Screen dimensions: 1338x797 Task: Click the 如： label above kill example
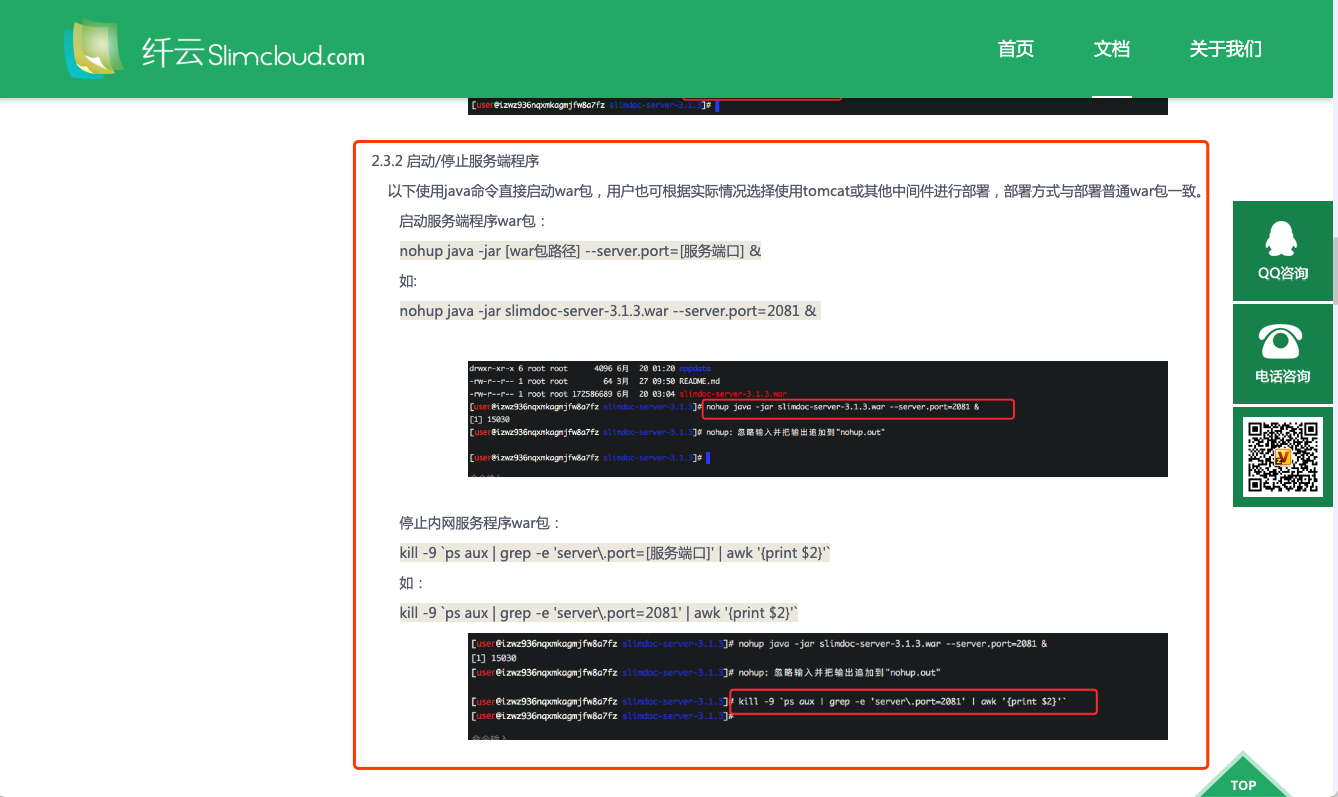click(412, 583)
